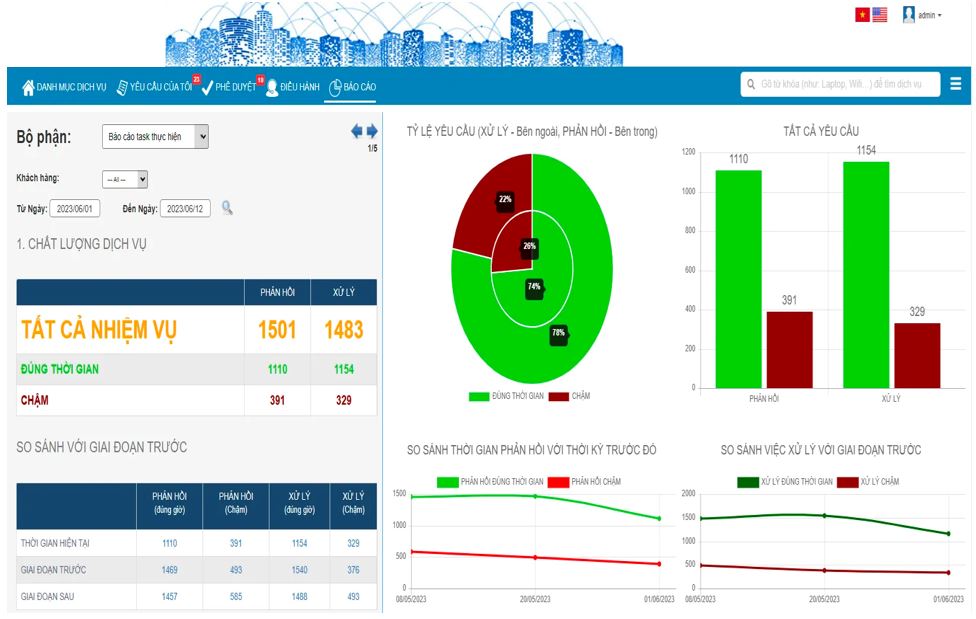Go to the previous report page arrow
Viewport: 976px width, 619px height.
356,132
